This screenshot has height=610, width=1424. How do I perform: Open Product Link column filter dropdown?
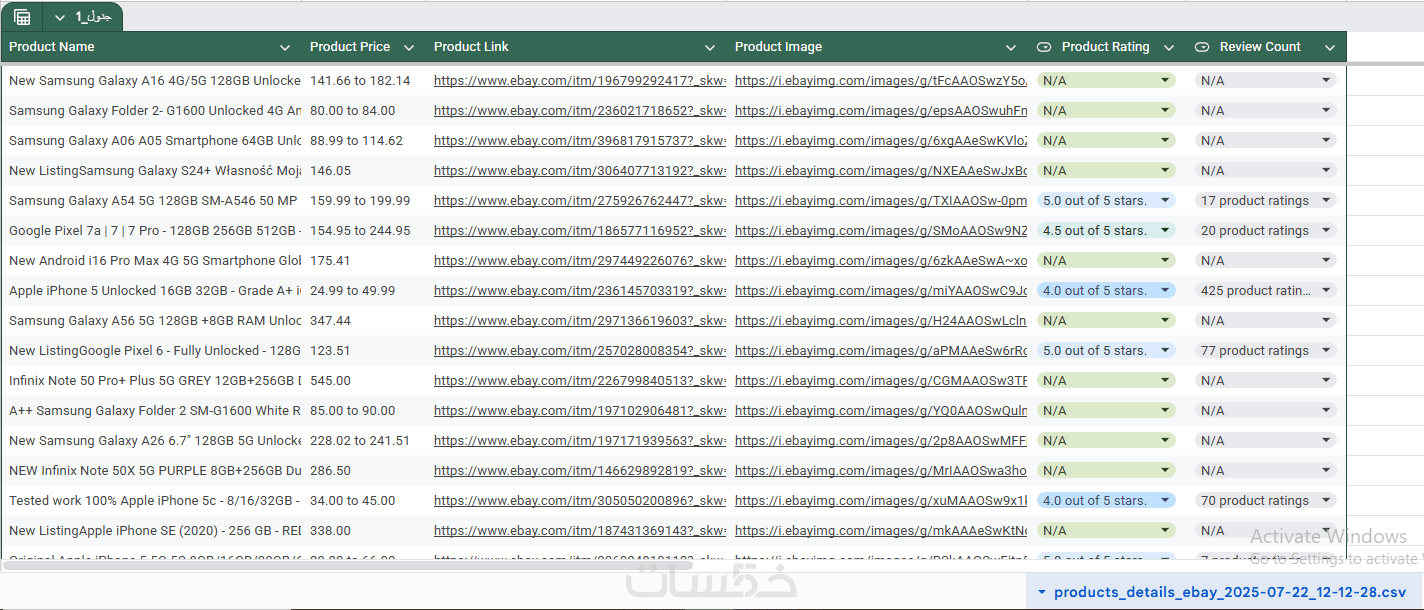coord(710,47)
